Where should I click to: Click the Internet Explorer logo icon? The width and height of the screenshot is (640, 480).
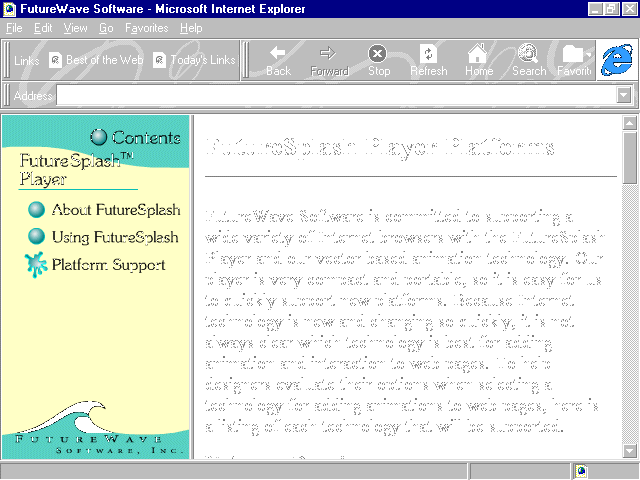click(x=617, y=60)
